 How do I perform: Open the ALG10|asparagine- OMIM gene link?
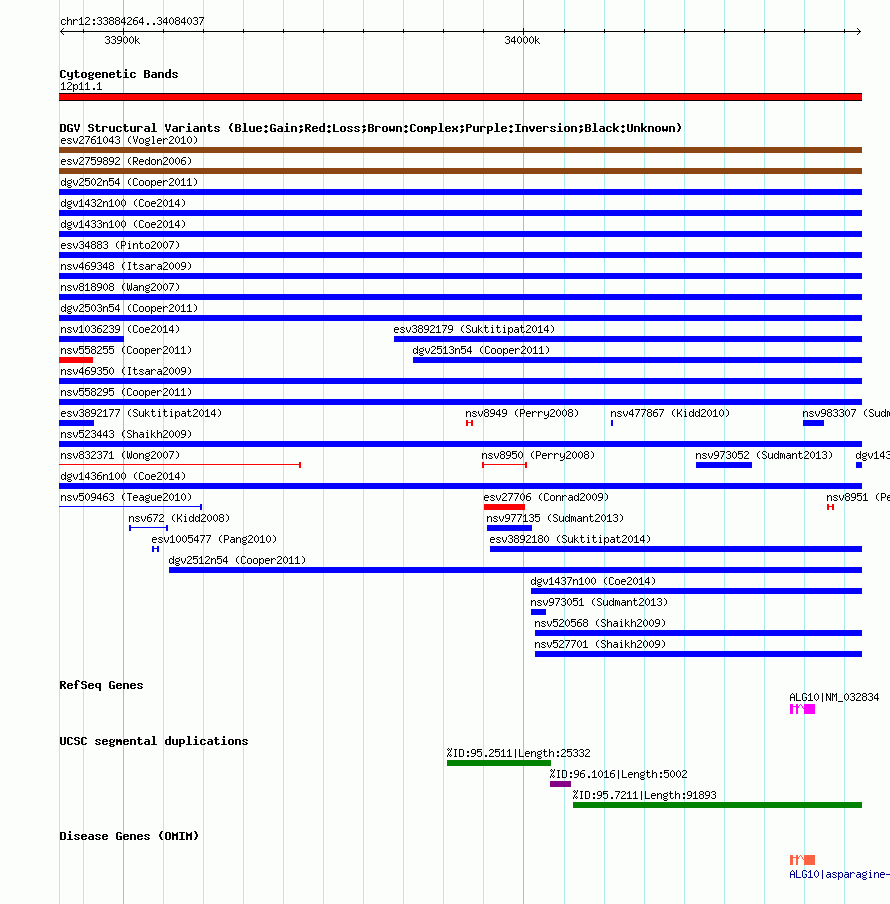point(839,875)
